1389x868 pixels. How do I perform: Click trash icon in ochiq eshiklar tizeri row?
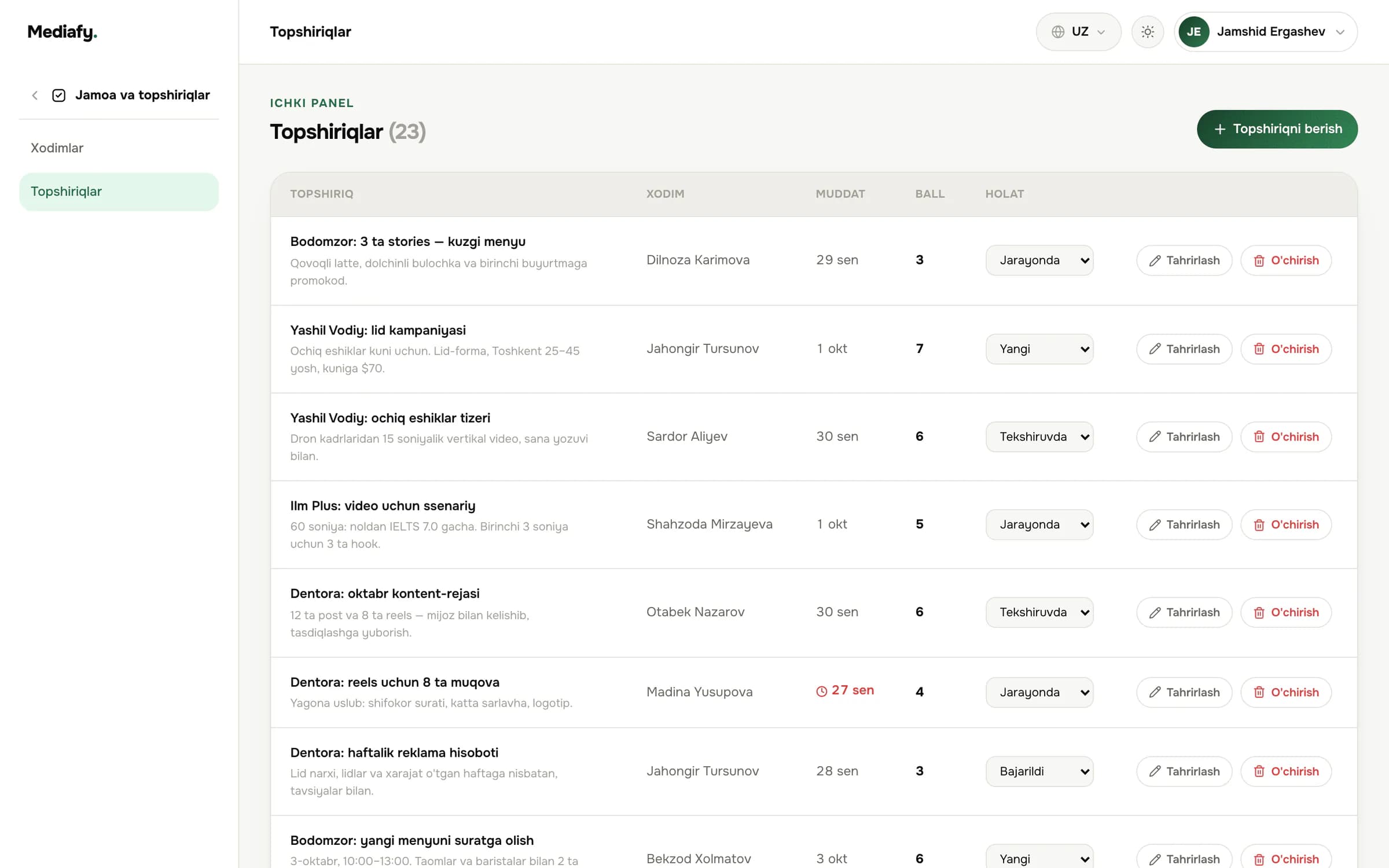click(x=1259, y=437)
